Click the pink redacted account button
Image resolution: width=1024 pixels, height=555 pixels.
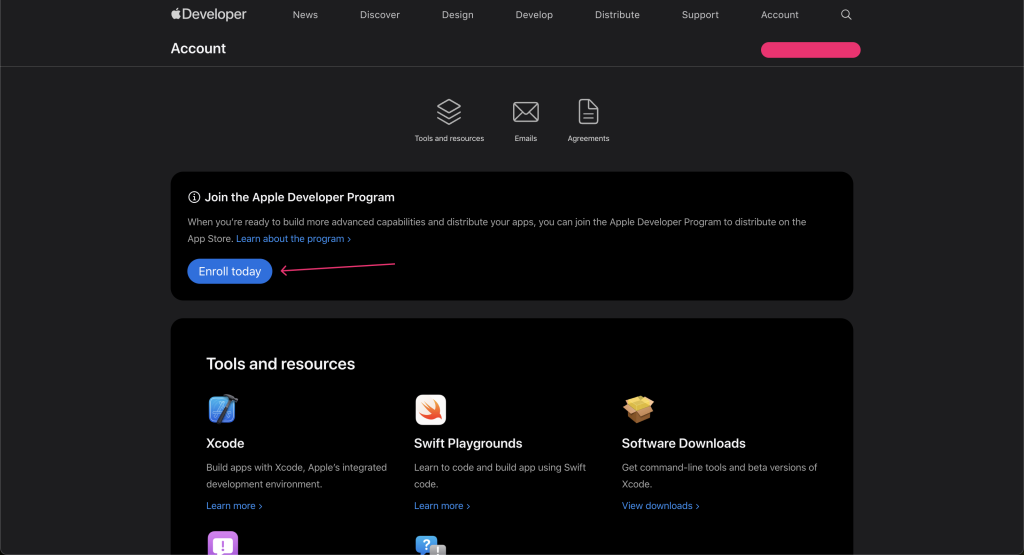point(810,50)
